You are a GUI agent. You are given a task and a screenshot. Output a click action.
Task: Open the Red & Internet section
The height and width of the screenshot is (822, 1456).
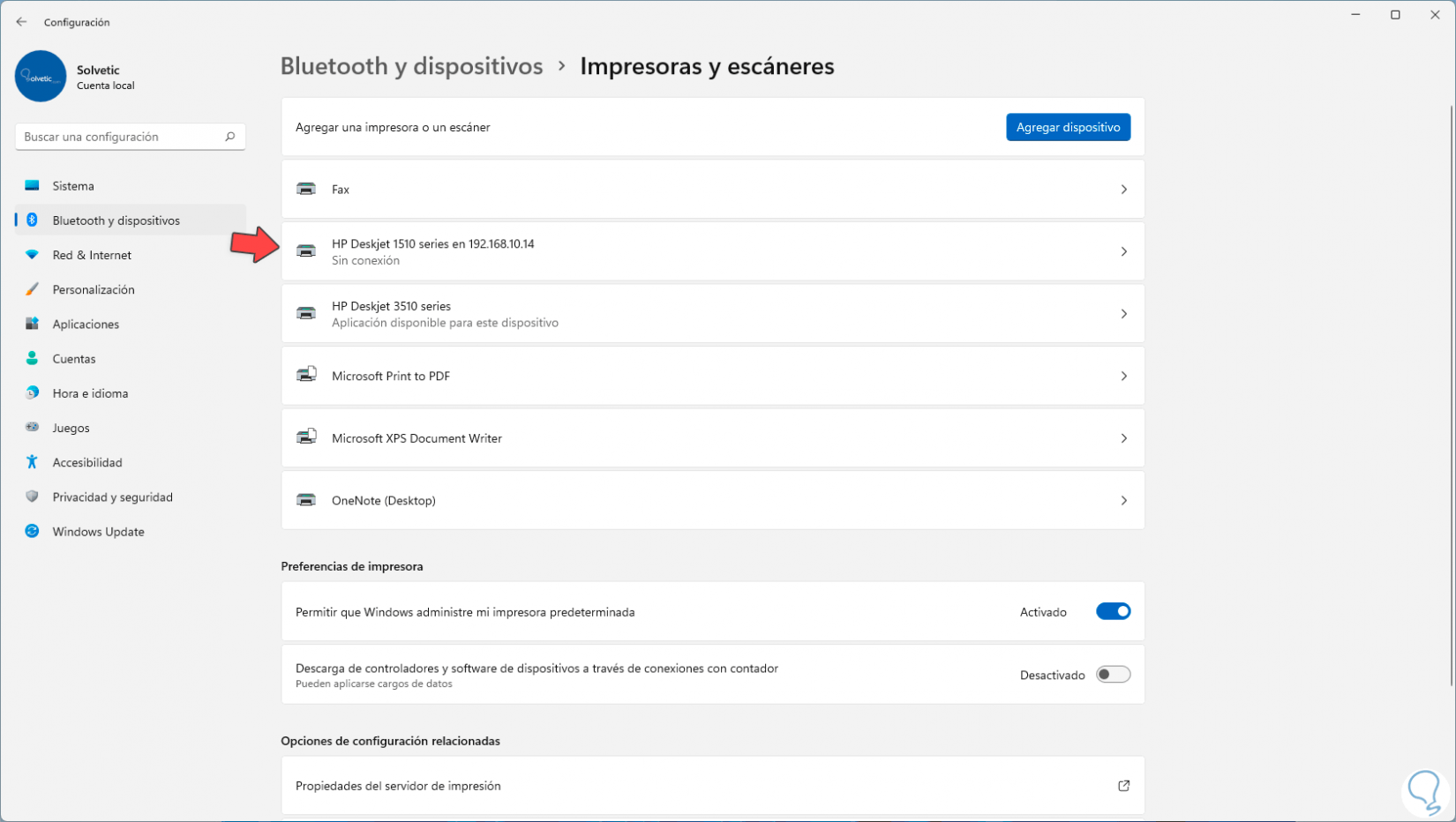point(92,255)
